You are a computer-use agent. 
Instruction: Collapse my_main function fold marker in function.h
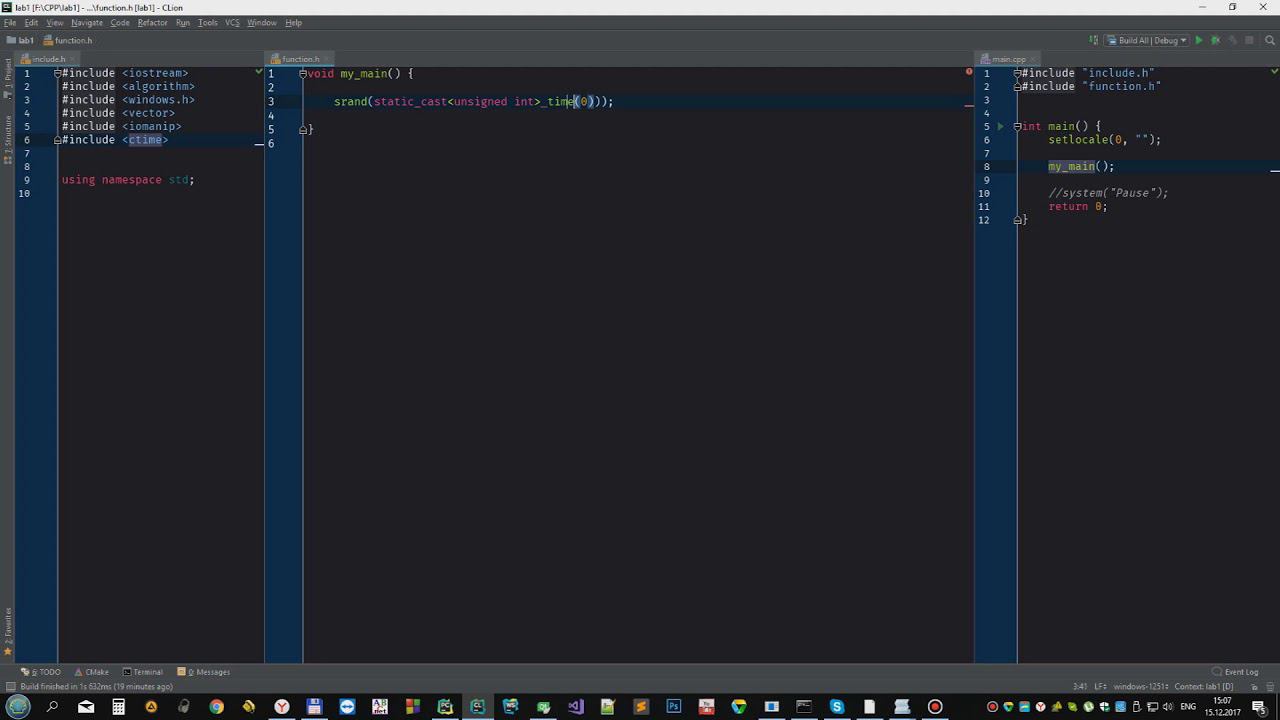(x=303, y=74)
